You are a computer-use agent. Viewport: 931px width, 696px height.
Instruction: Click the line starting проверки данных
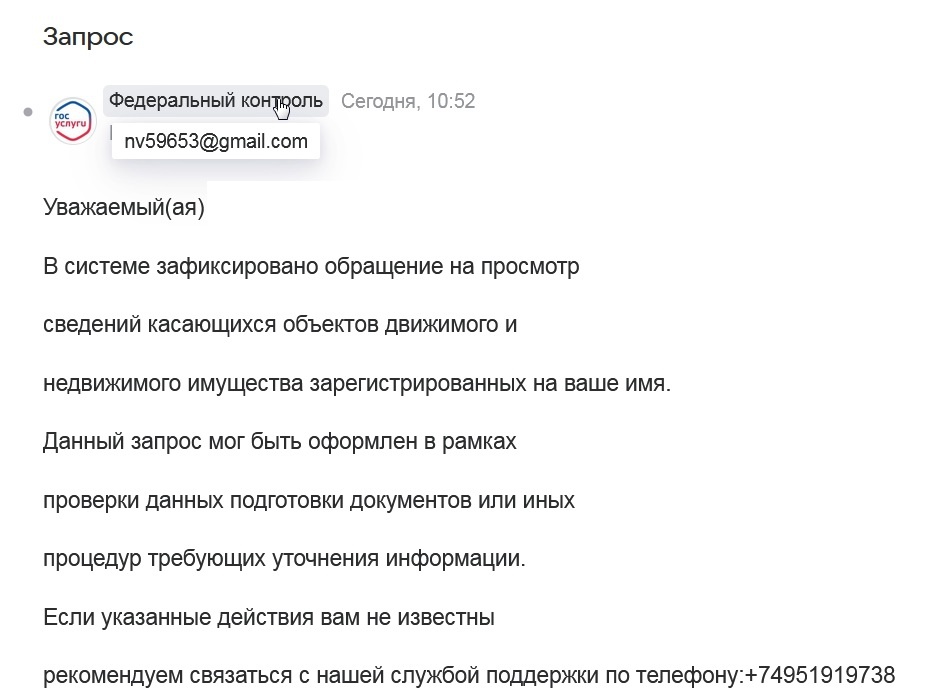pyautogui.click(x=309, y=499)
